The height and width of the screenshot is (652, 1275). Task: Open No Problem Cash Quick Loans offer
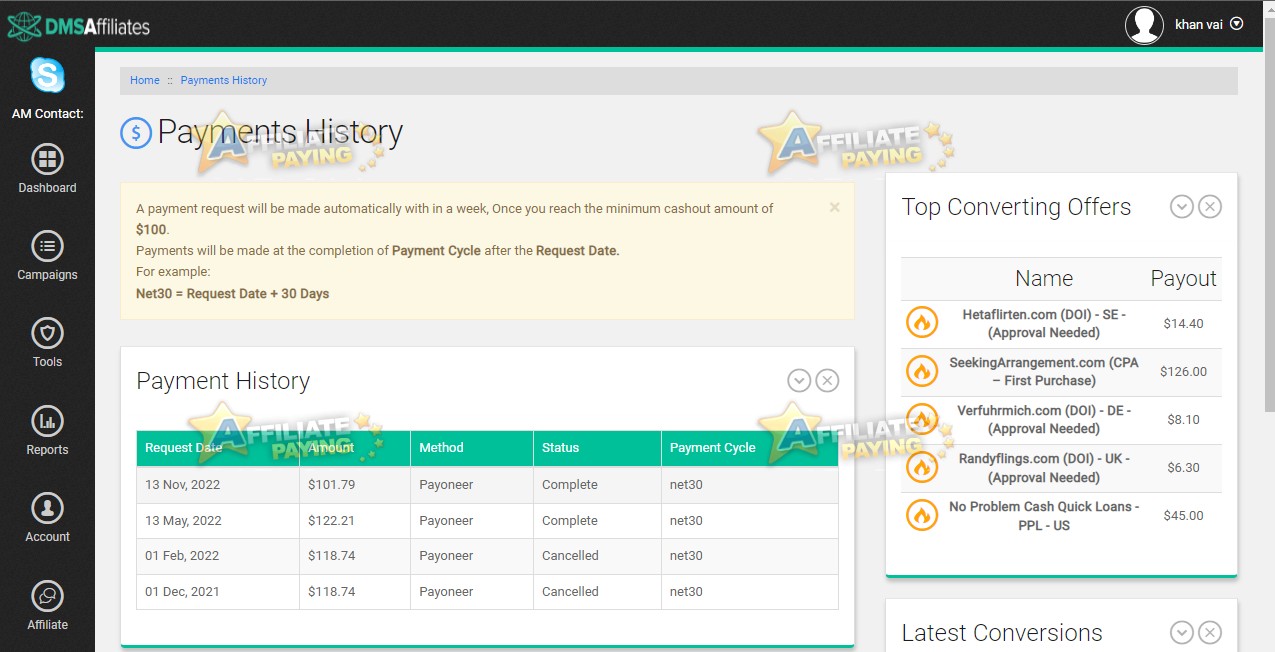coord(1044,515)
